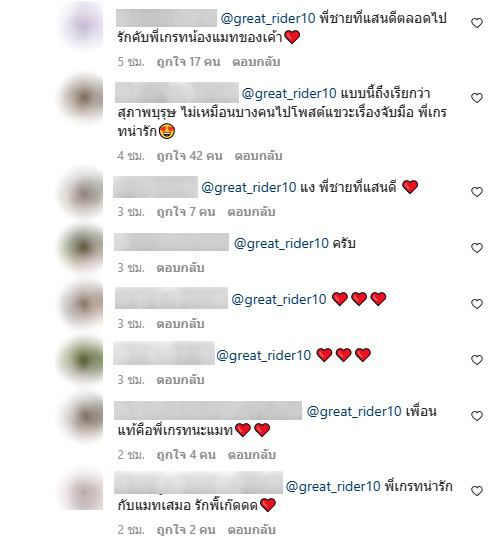Like the comment ending 'น้องแมทของเค้า'
This screenshot has height=542, width=495.
(477, 23)
